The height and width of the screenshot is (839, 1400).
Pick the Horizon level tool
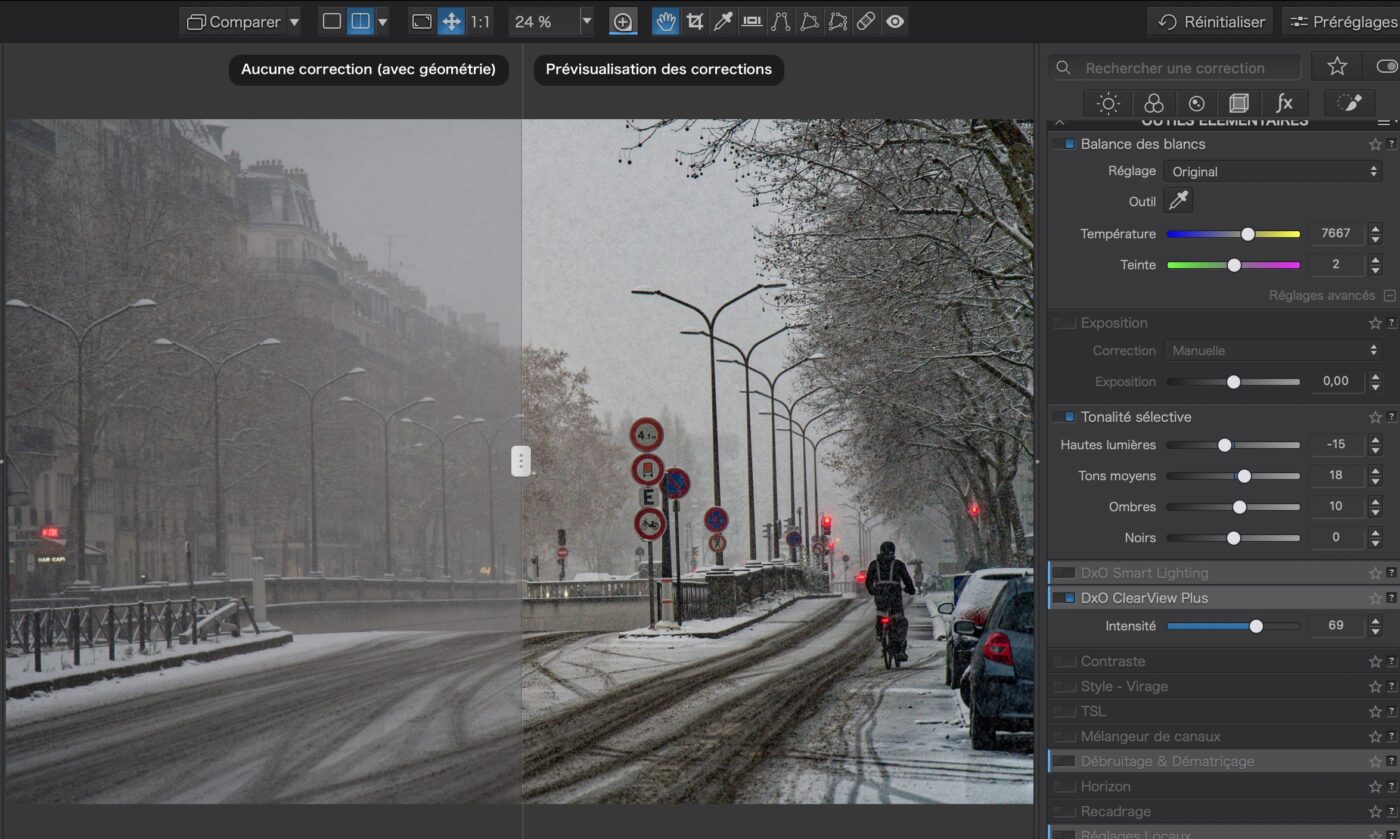(x=752, y=21)
